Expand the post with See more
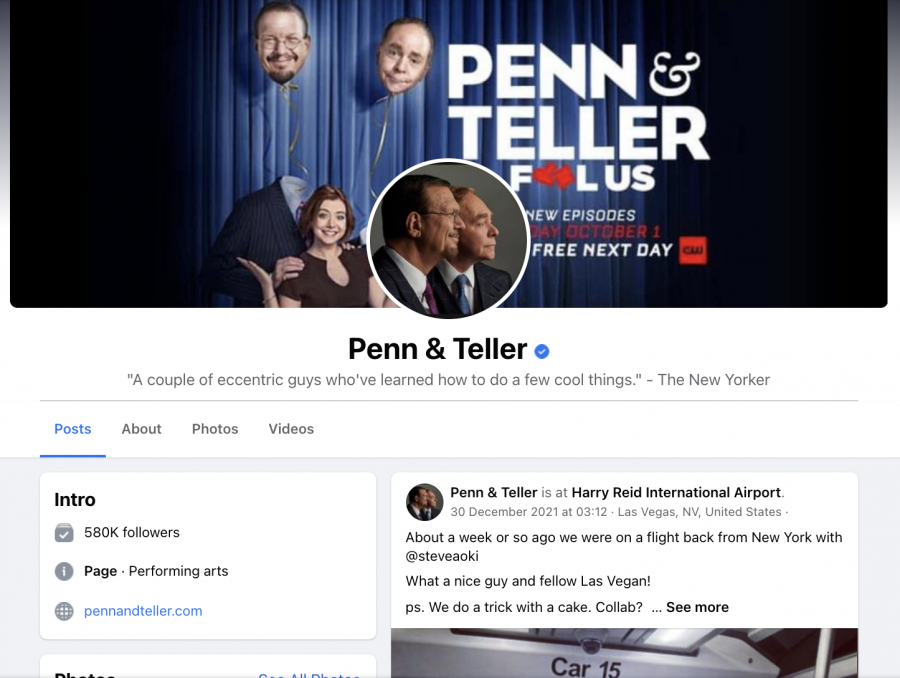Screen dimensions: 900x678 point(697,607)
